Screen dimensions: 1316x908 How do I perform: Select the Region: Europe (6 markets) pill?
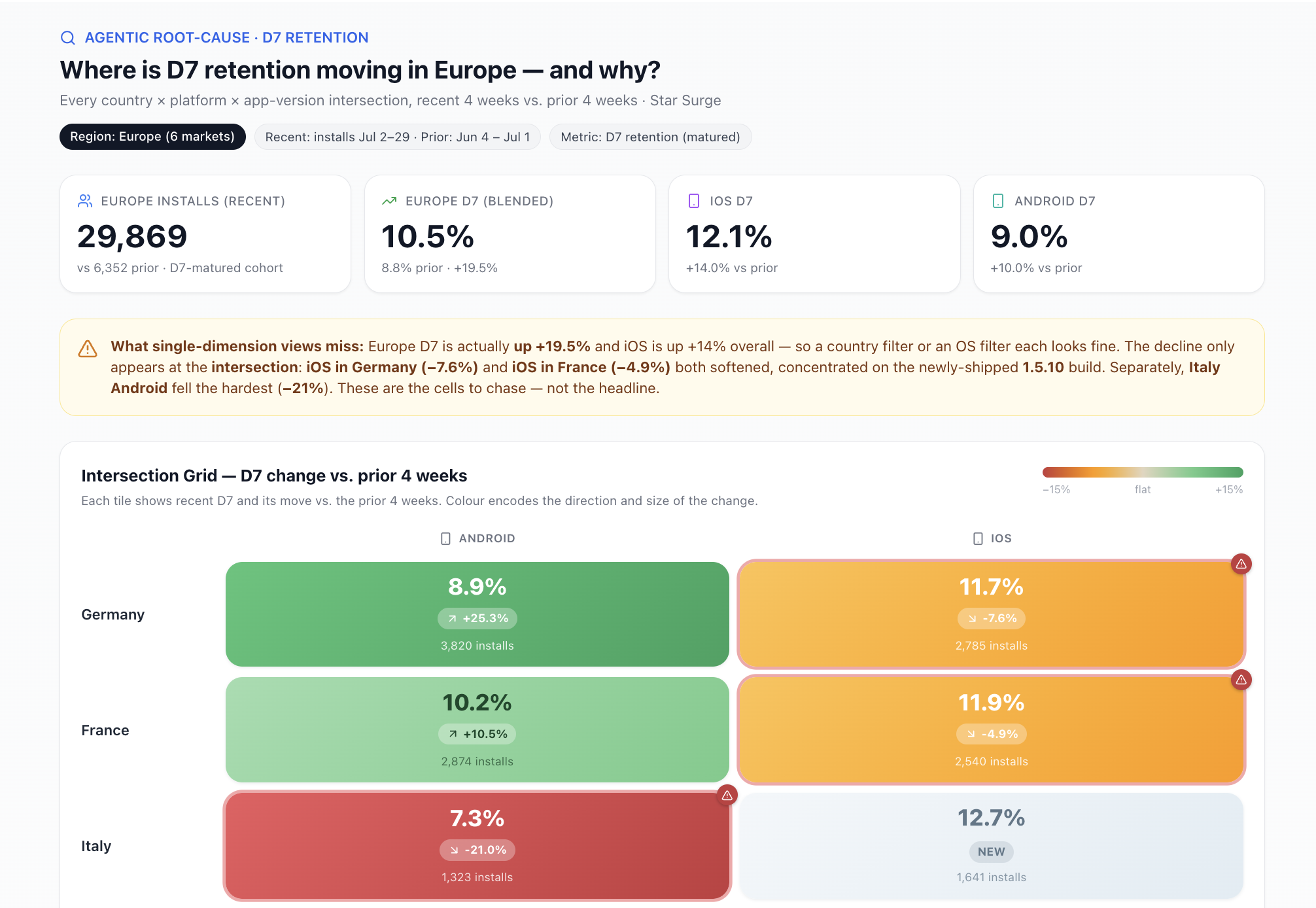pyautogui.click(x=152, y=137)
